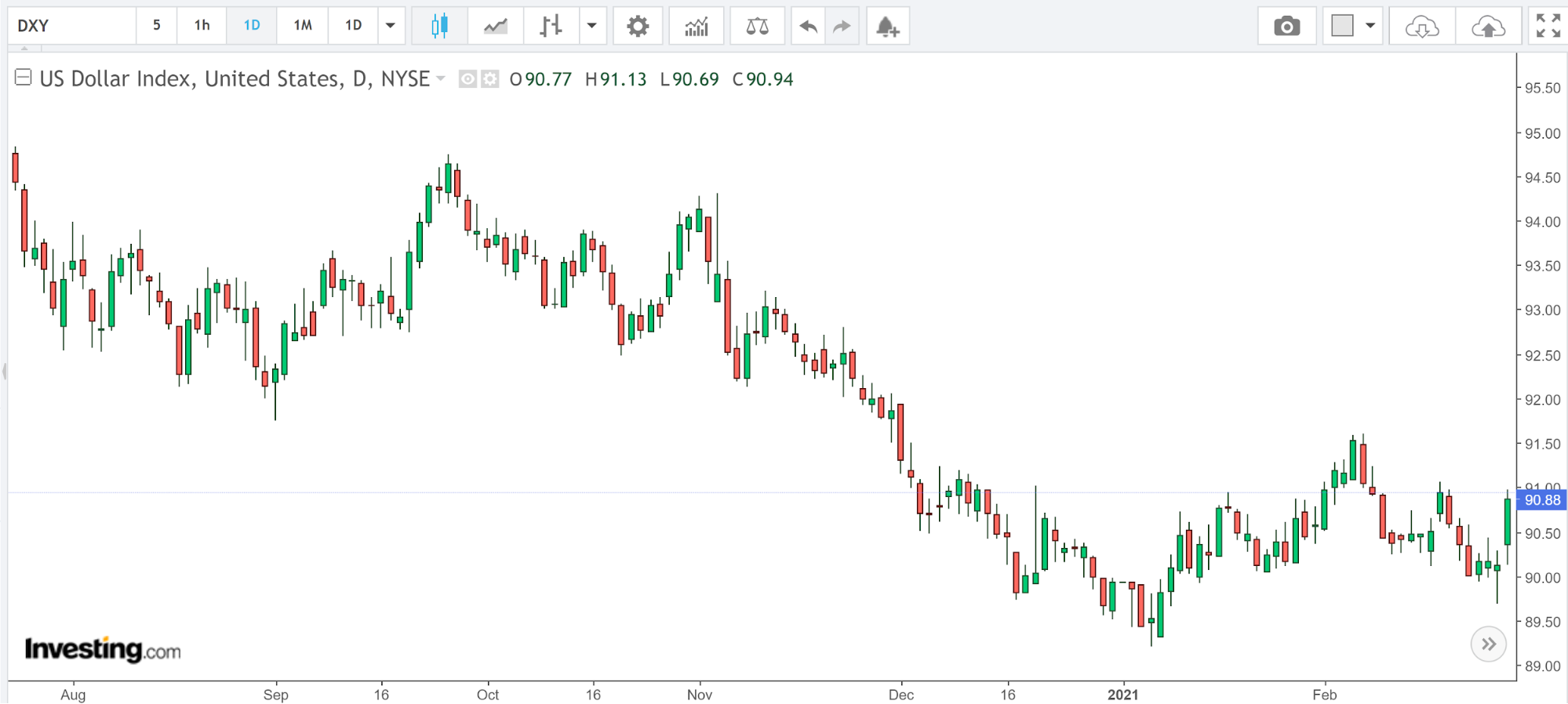Switch to the area chart style
This screenshot has height=704, width=1568.
[x=495, y=26]
